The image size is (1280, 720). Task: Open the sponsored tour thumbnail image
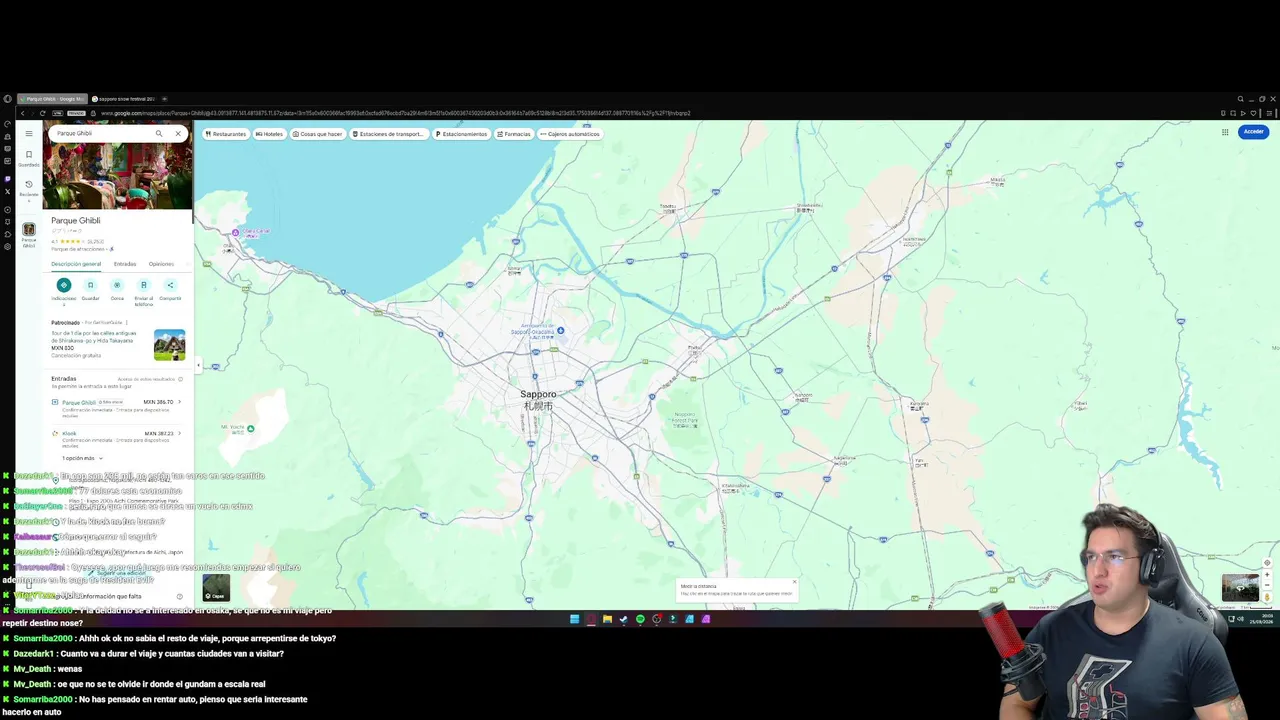169,345
